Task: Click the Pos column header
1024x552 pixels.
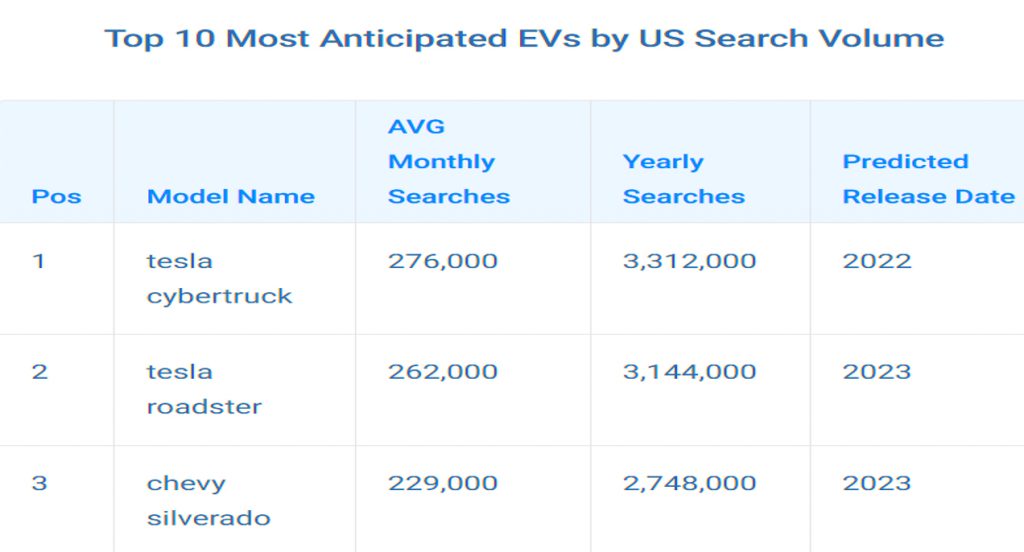Action: point(56,196)
